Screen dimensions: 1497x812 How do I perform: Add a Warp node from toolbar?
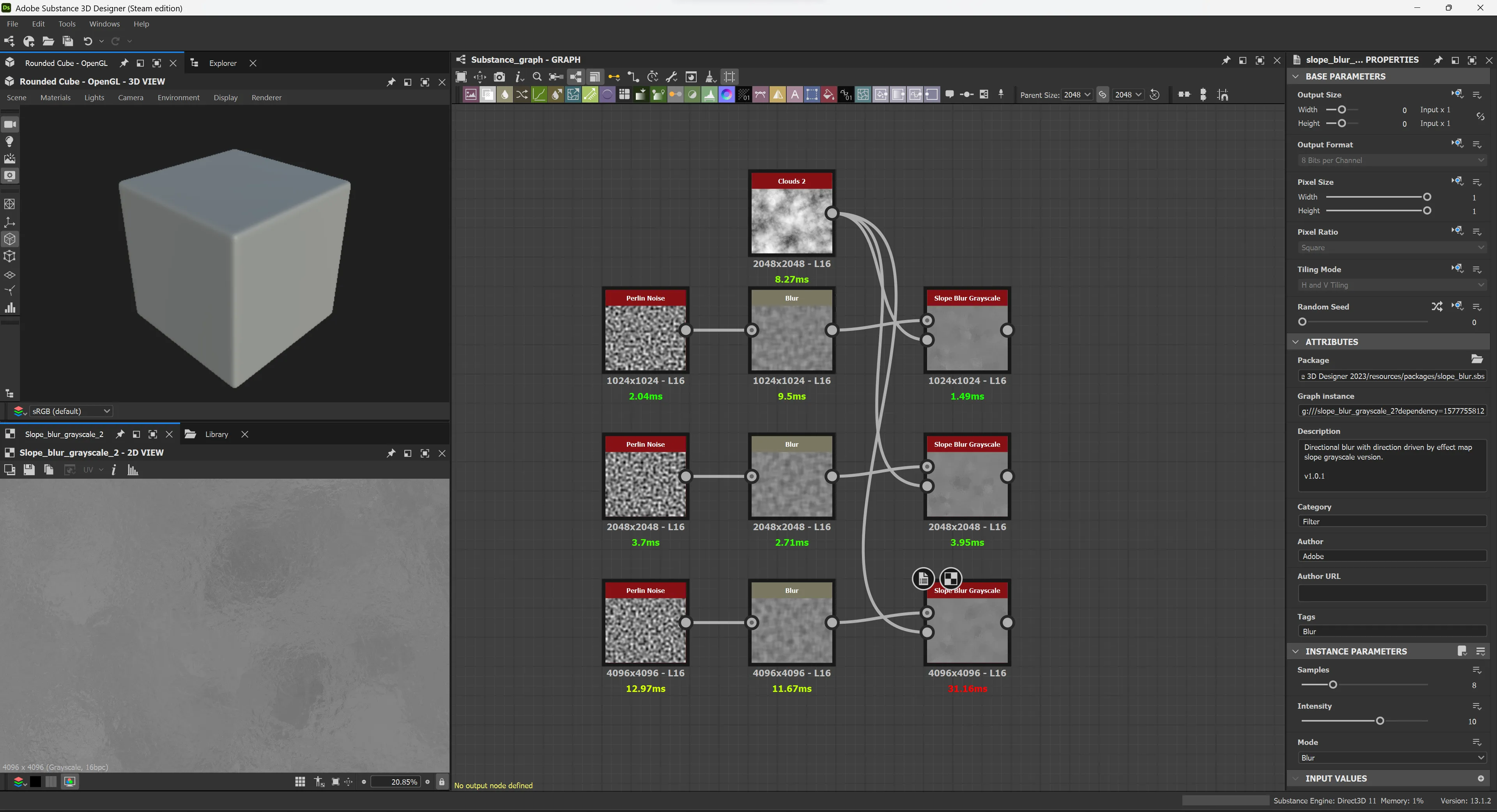click(x=863, y=95)
